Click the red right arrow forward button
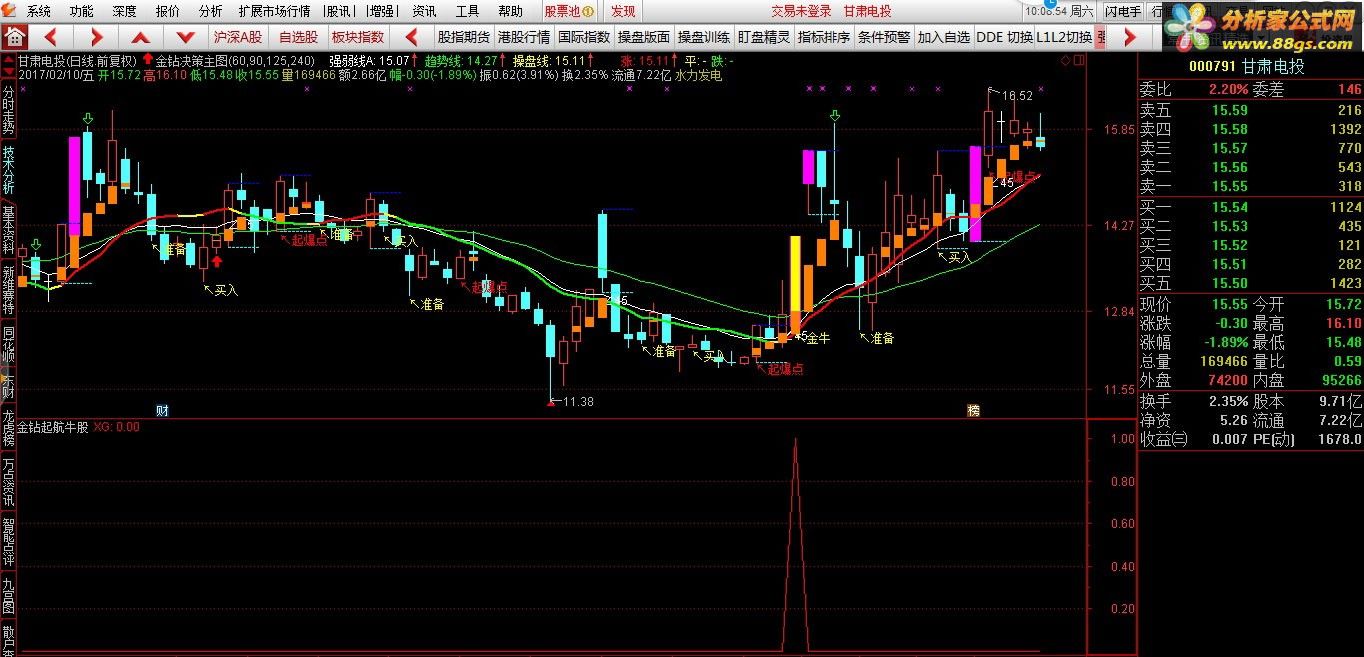1364x657 pixels. [x=97, y=37]
